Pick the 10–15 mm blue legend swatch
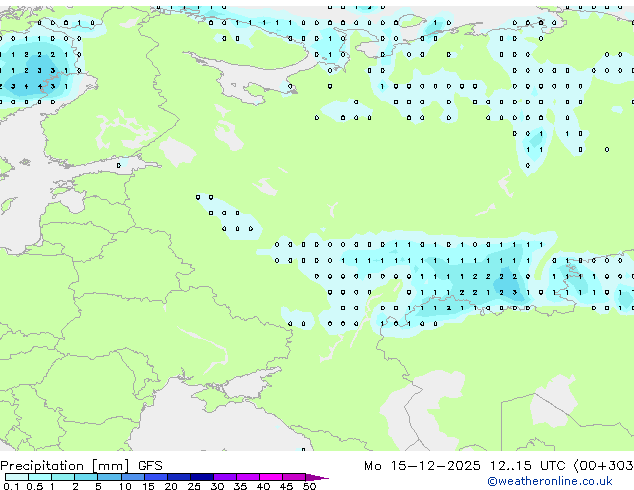 click(133, 477)
